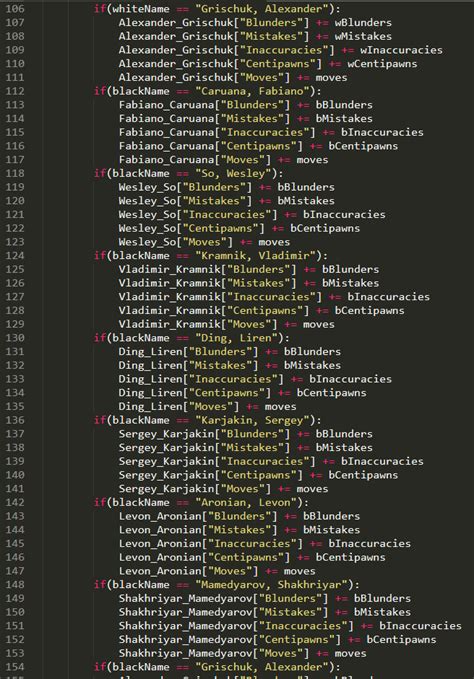Click Ding_Liren on the "Blunders" line
Image resolution: width=474 pixels, height=679 pixels.
pyautogui.click(x=151, y=352)
